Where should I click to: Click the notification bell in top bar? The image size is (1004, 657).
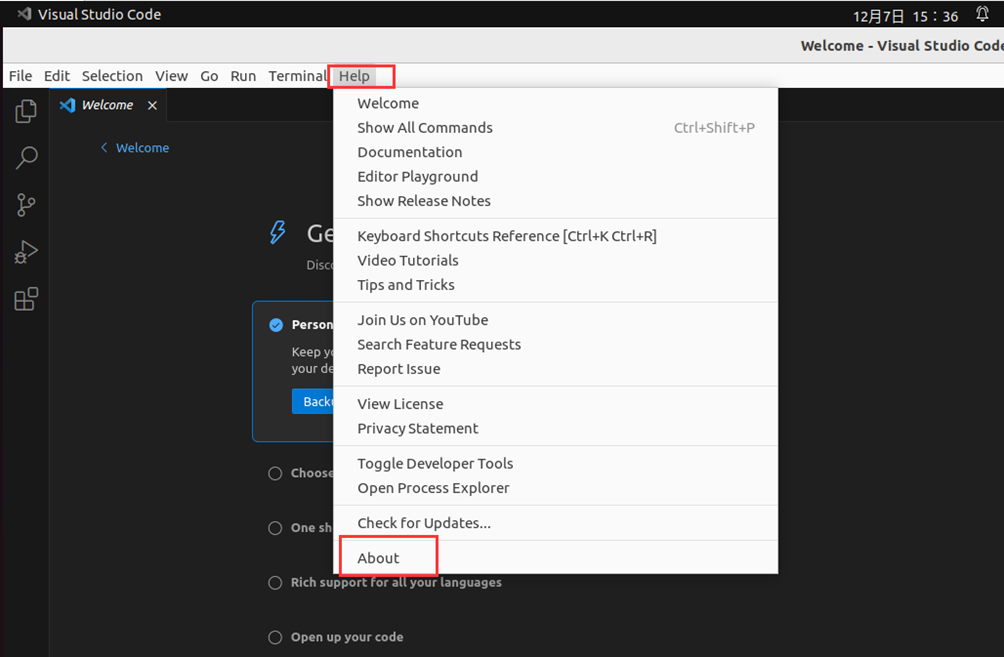(x=982, y=14)
